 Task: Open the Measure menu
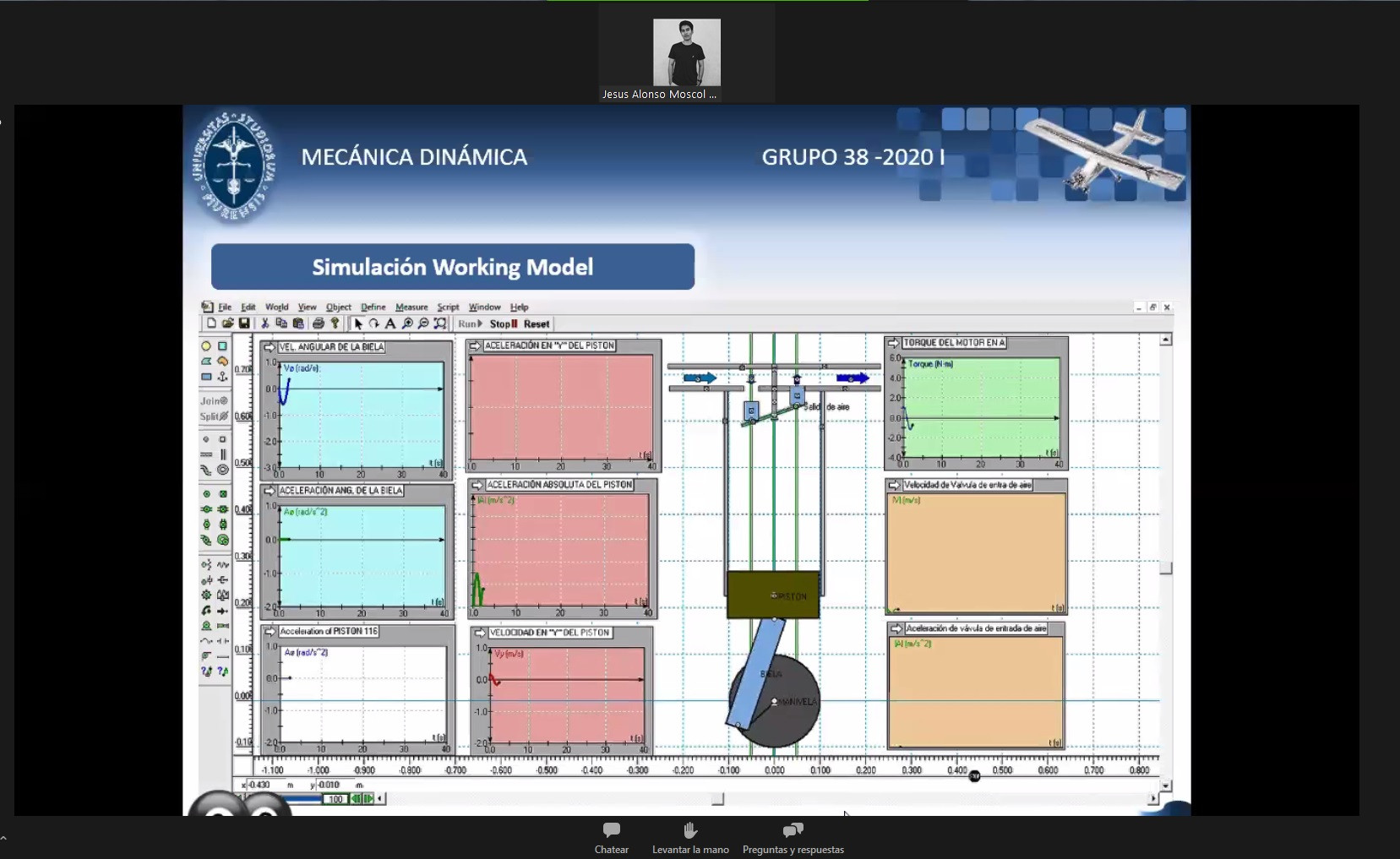tap(411, 307)
